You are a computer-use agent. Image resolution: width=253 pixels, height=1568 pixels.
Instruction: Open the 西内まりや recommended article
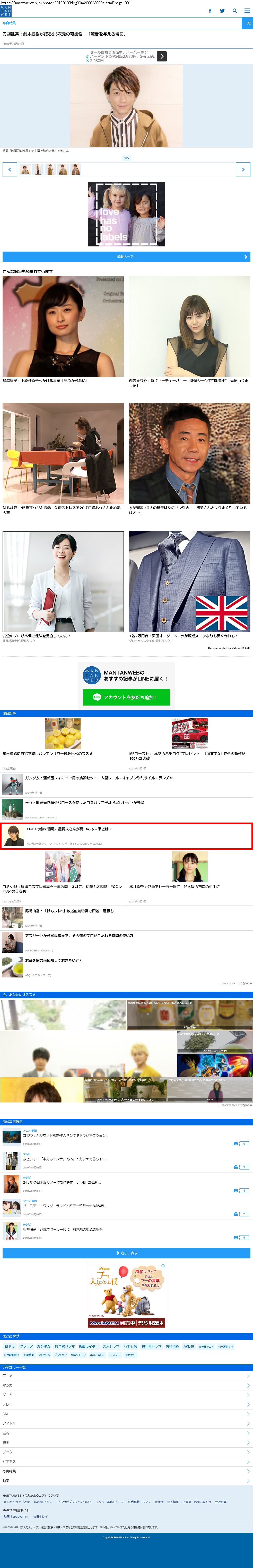pyautogui.click(x=190, y=332)
